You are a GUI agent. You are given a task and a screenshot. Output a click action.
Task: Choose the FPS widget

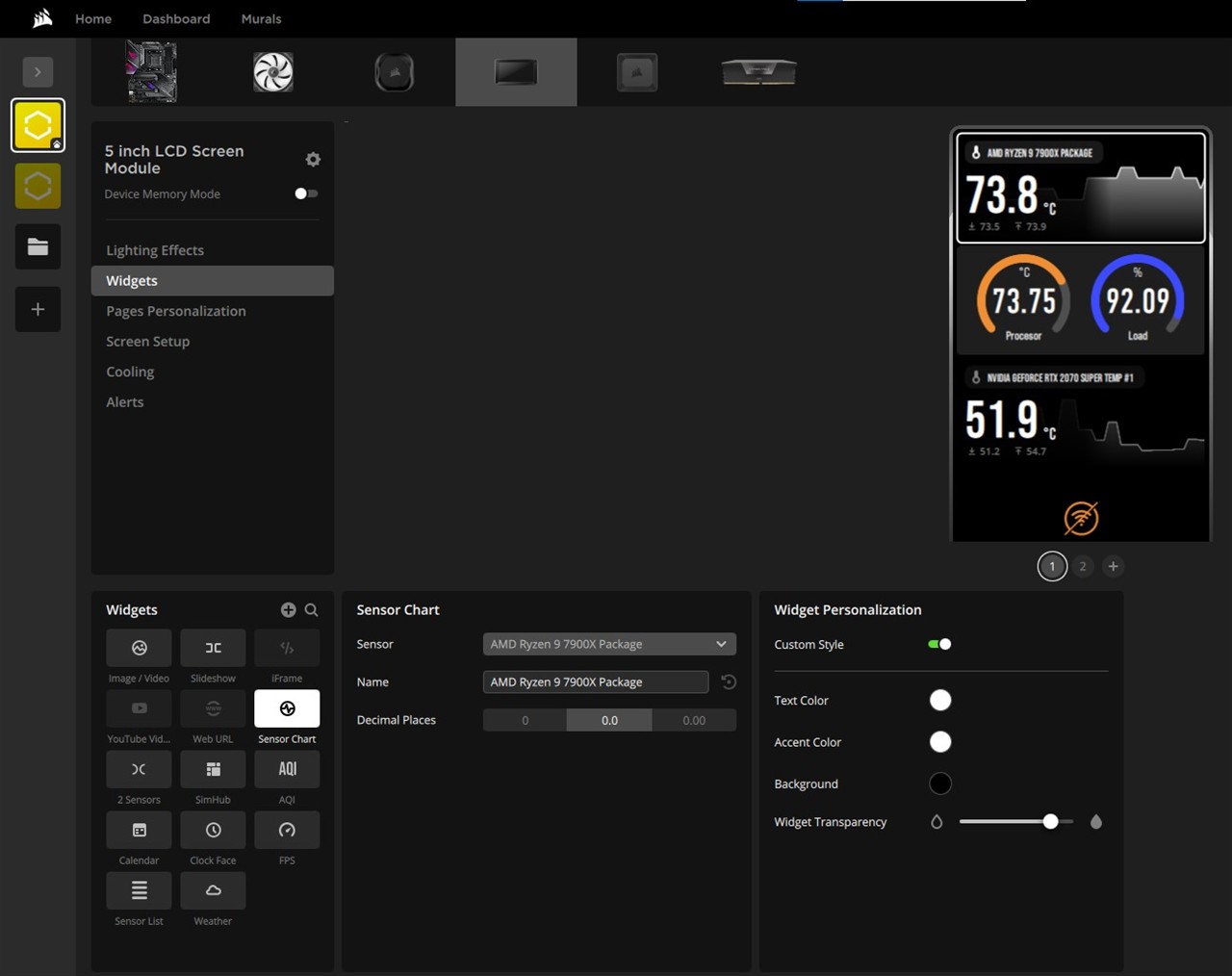287,830
